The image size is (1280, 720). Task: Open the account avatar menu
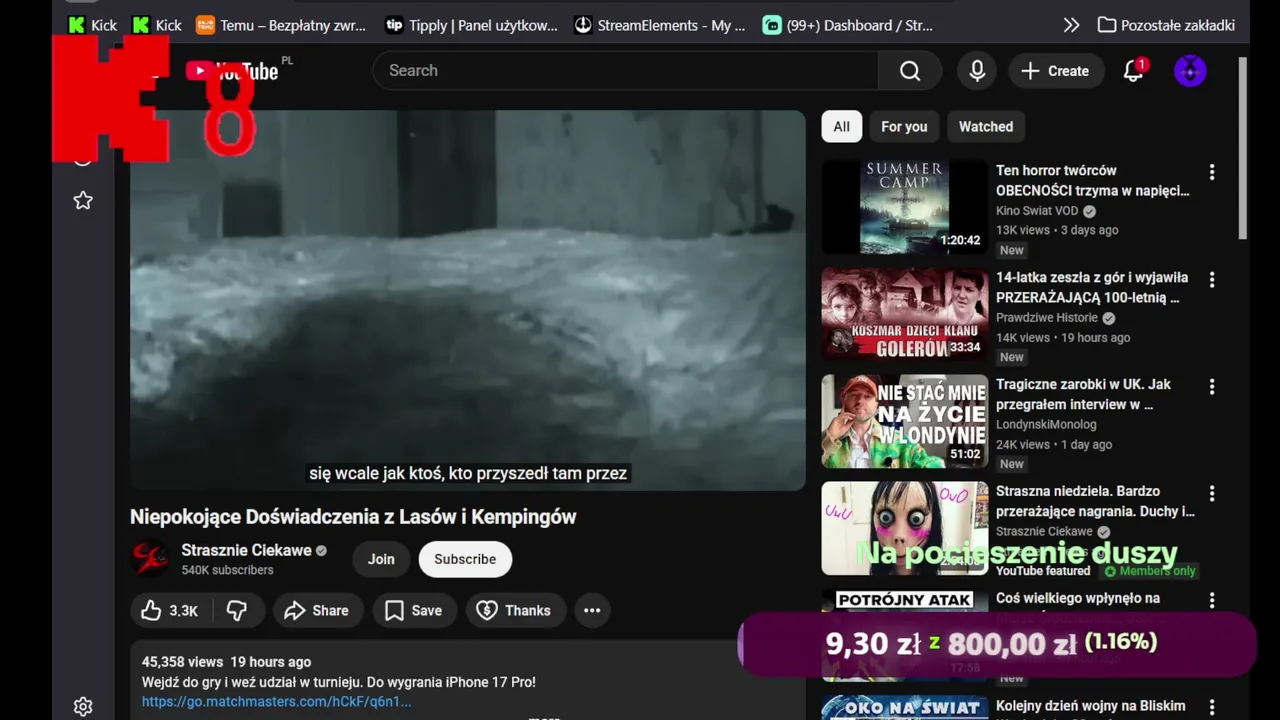1190,71
